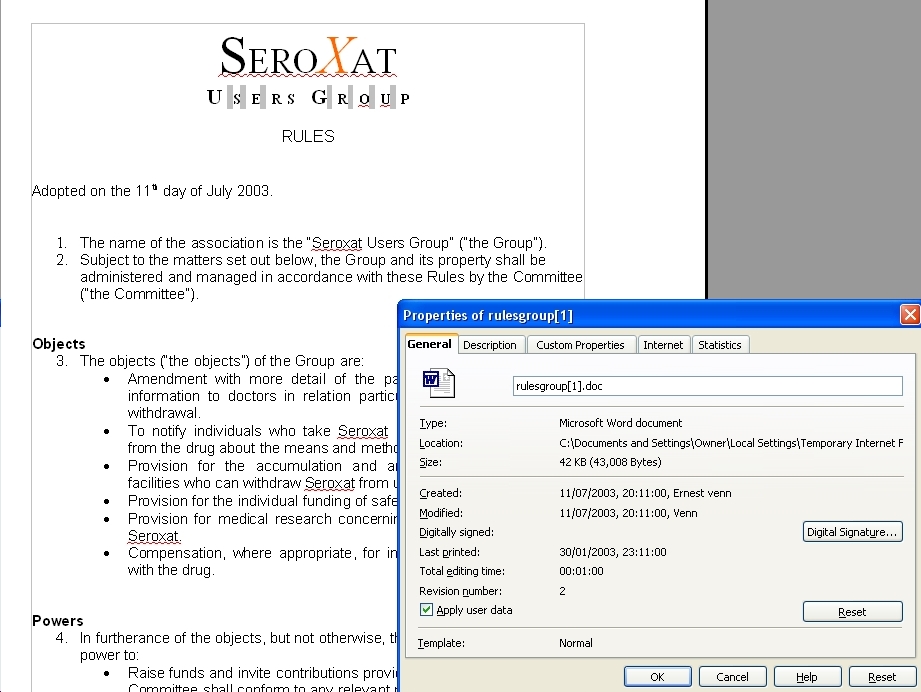Switch to the Description tab
The image size is (921, 692).
(x=491, y=344)
